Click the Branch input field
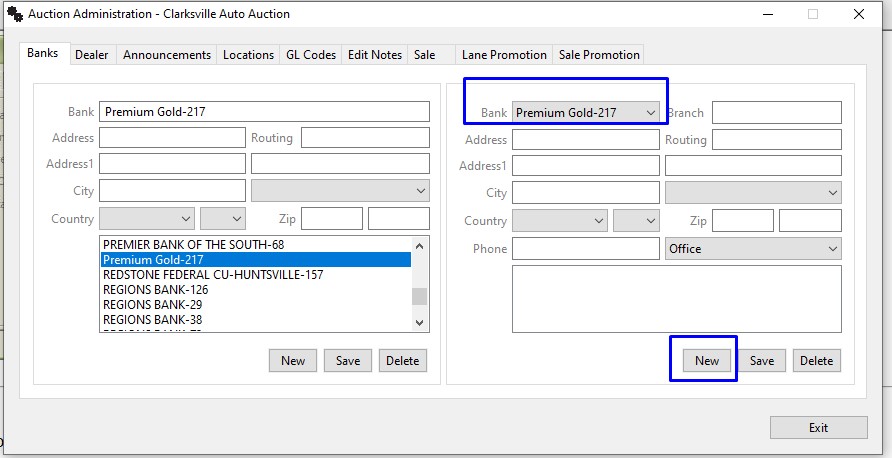Viewport: 892px width, 458px height. point(776,113)
